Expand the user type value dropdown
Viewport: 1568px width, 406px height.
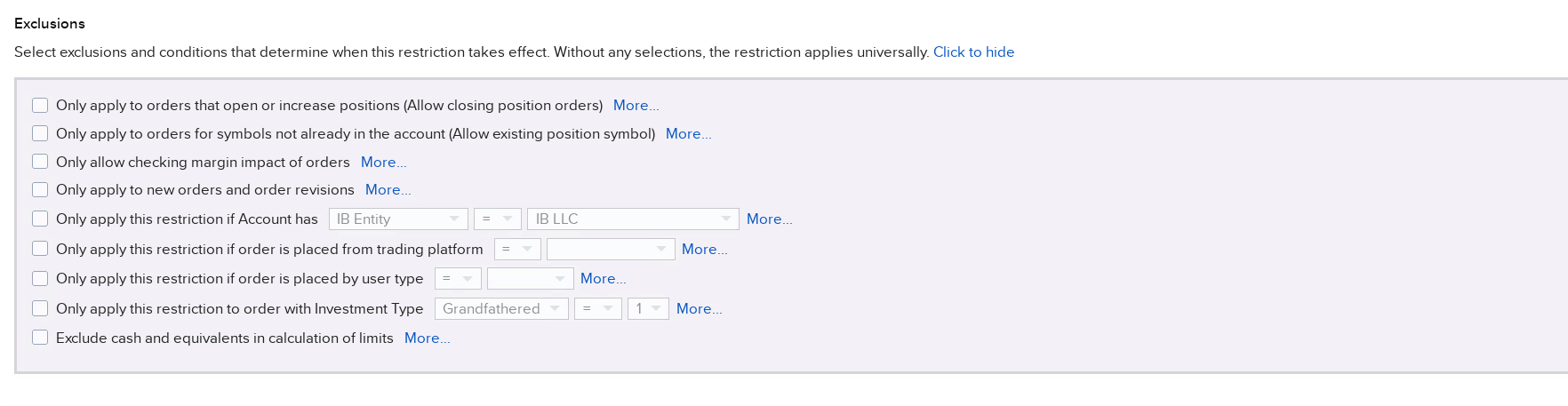click(x=530, y=278)
